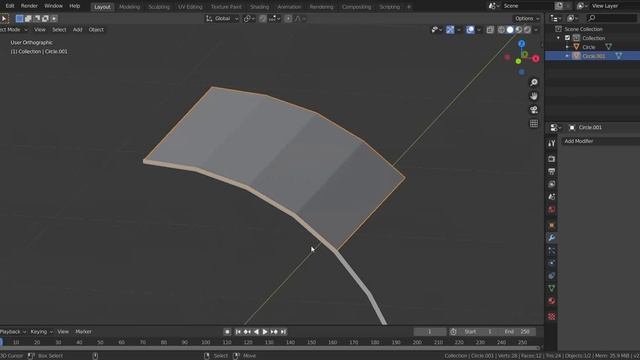Toggle proportional editing button

pyautogui.click(x=288, y=18)
